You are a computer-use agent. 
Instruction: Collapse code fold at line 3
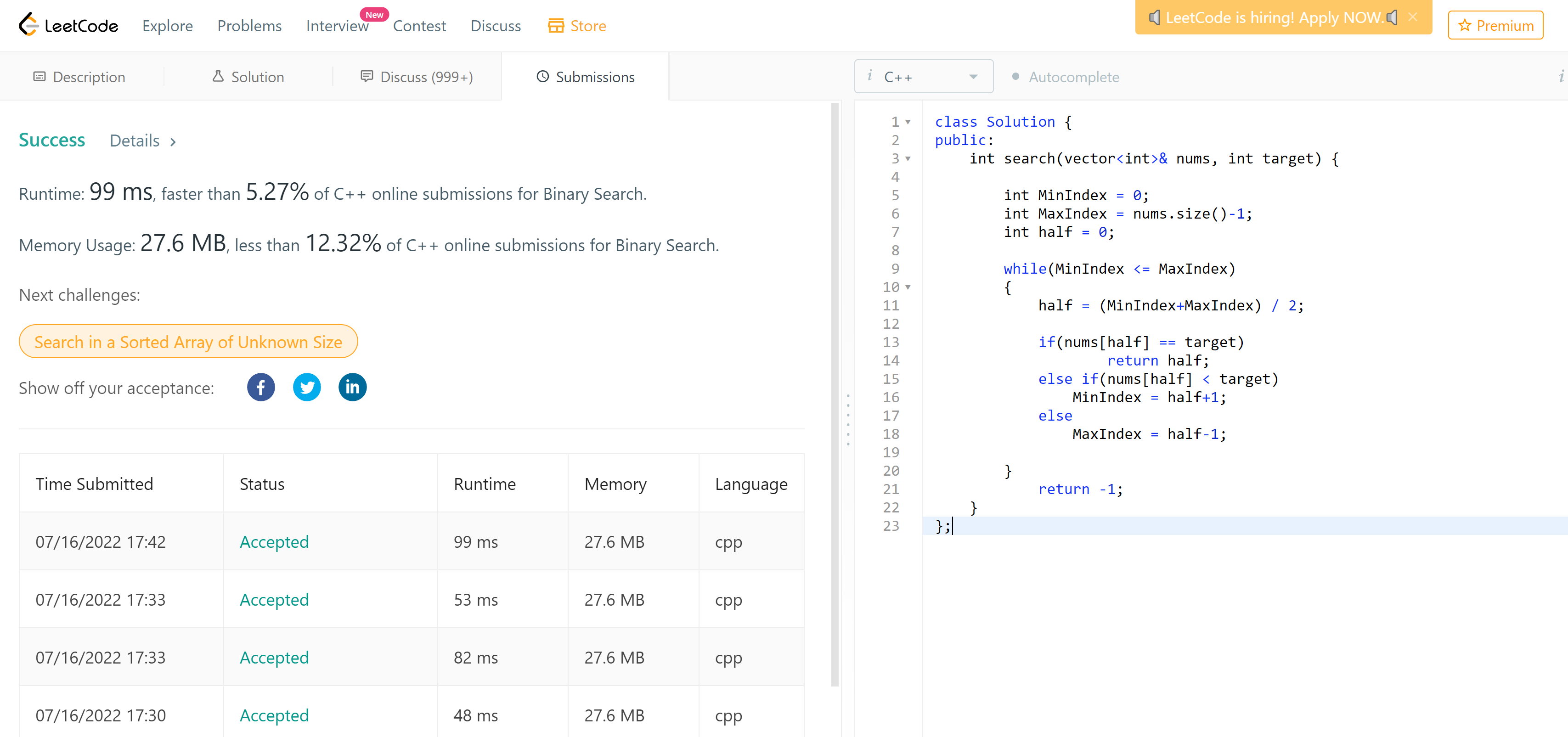[908, 159]
